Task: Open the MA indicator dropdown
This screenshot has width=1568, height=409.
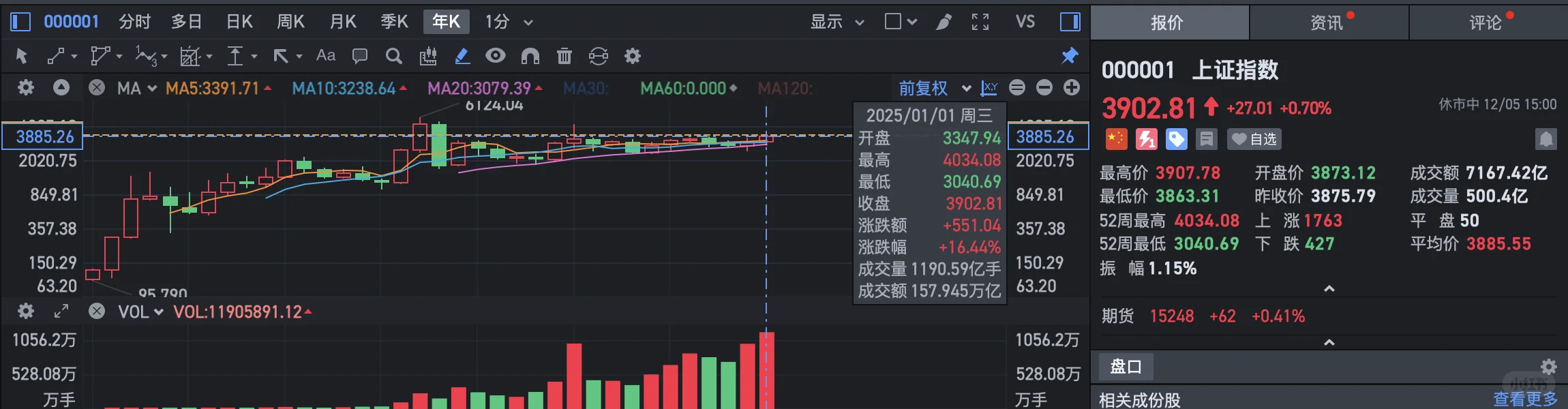Action: point(137,89)
